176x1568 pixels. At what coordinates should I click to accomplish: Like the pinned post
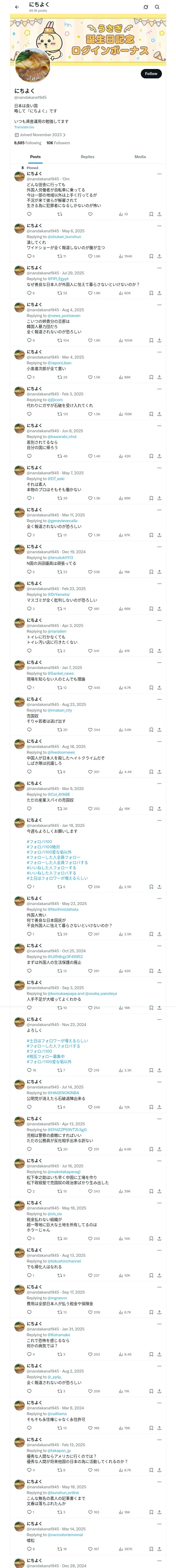90,214
